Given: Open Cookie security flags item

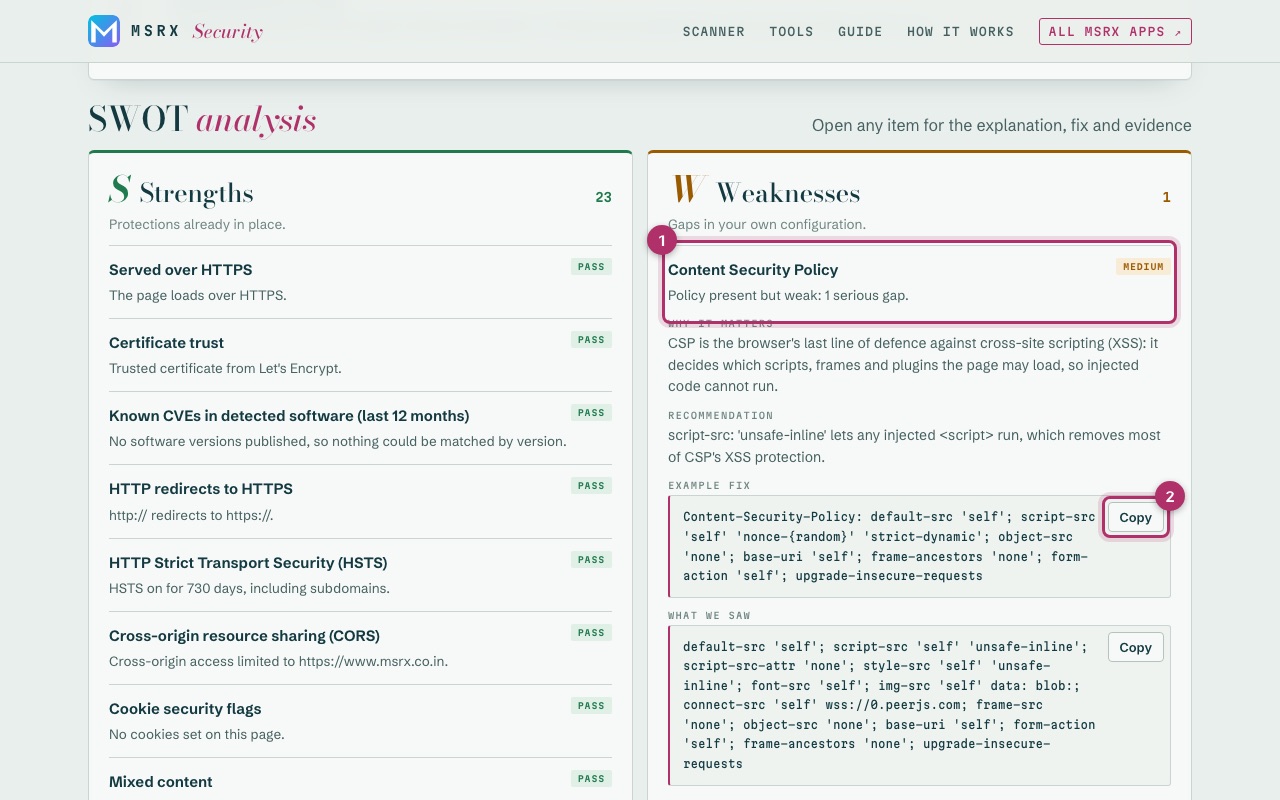Looking at the screenshot, I should click(360, 721).
